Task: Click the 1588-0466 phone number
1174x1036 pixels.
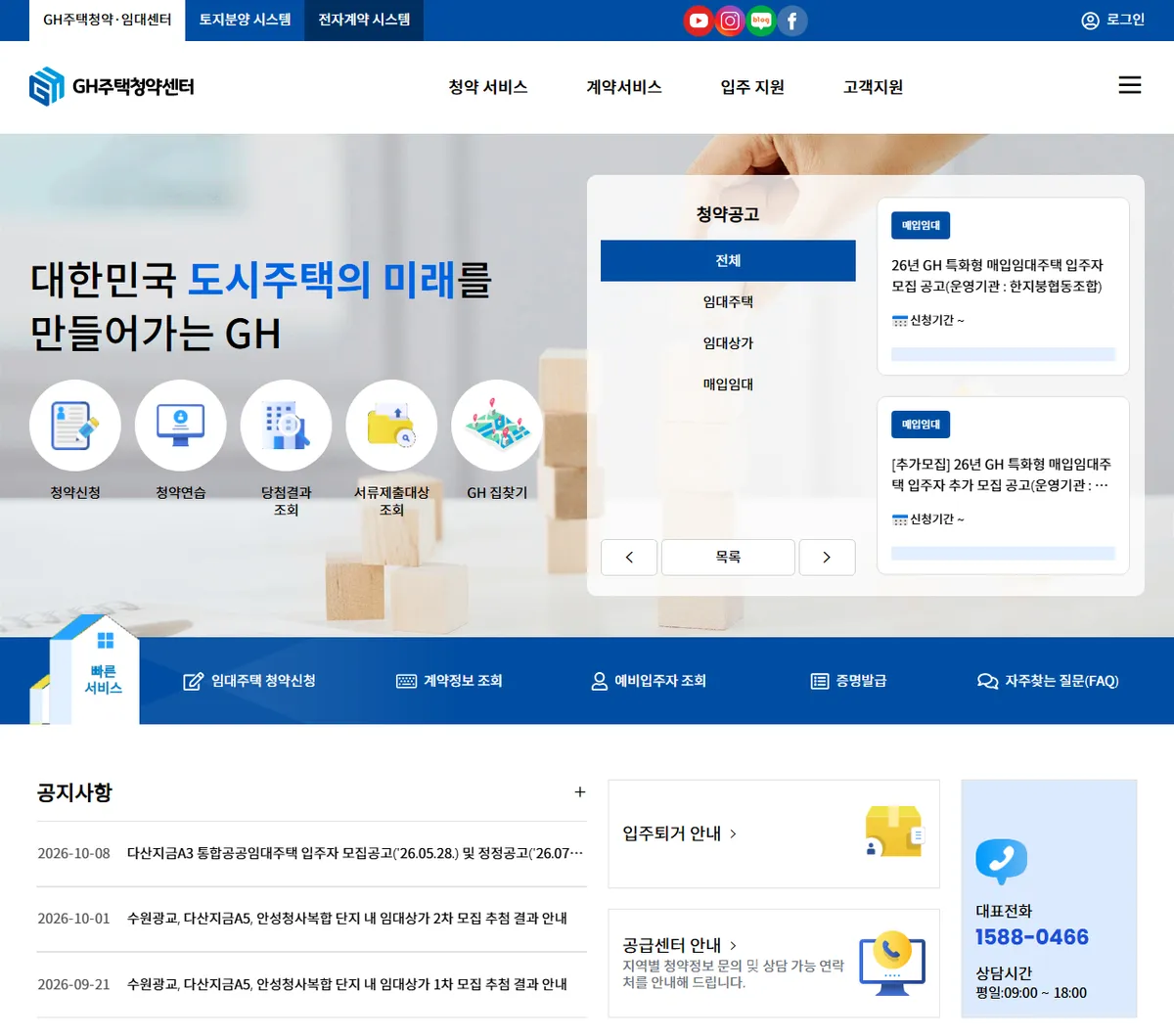Action: tap(1032, 937)
